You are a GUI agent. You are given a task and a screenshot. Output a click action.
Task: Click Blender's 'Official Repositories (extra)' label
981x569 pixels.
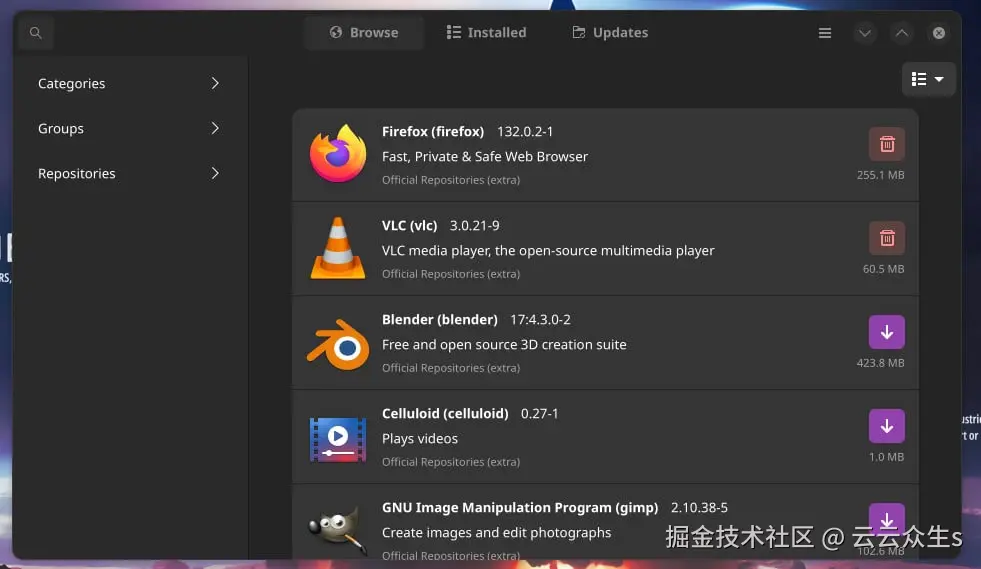[x=450, y=367]
